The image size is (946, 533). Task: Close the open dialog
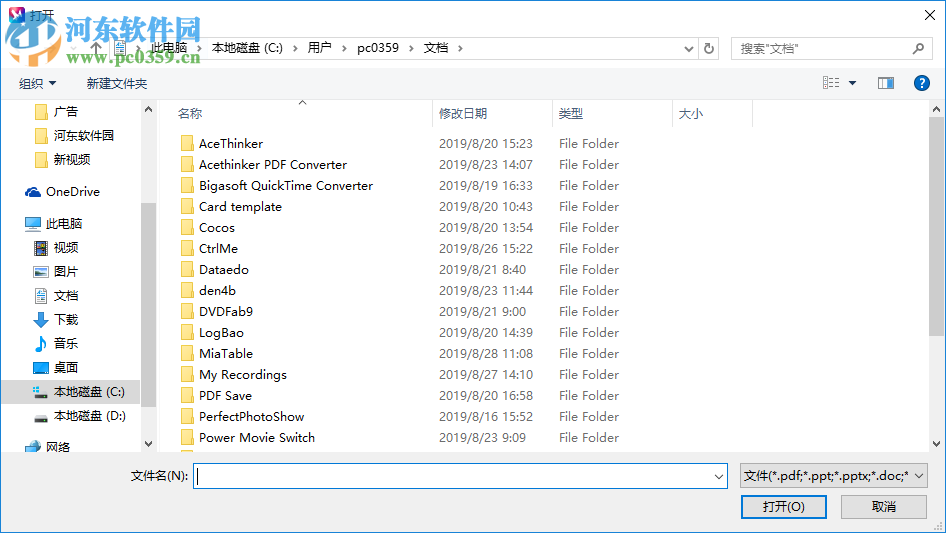[930, 16]
